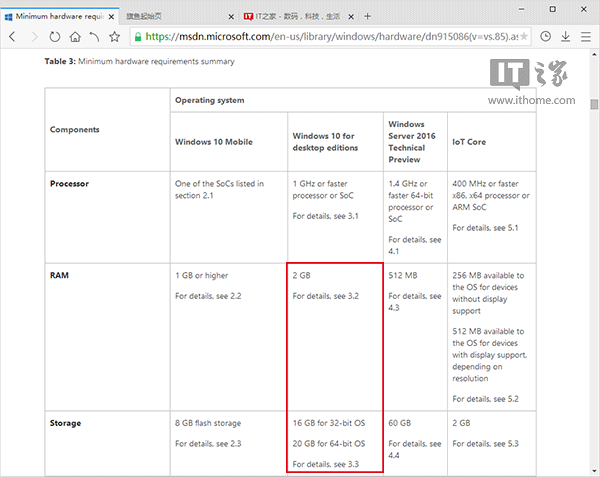Click '8 GB flash storage' cell
The width and height of the screenshot is (600, 477).
[x=208, y=423]
